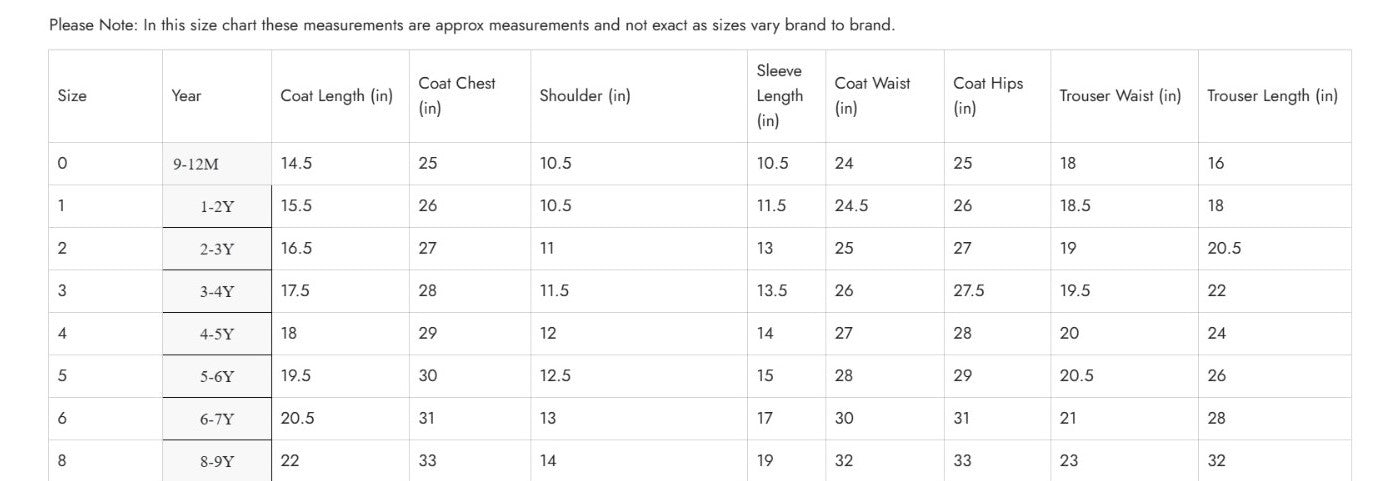Click the 6-7Y year cell
Image resolution: width=1382 pixels, height=481 pixels.
click(216, 419)
